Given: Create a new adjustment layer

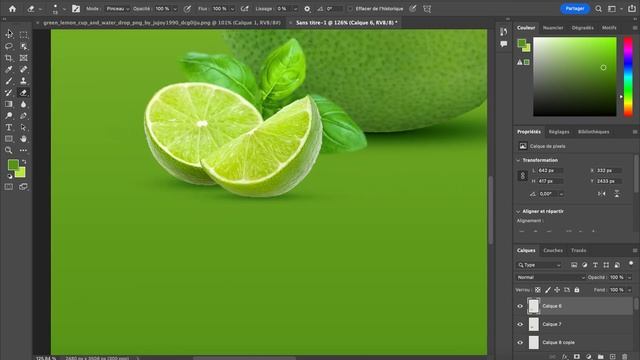Looking at the screenshot, I should pyautogui.click(x=589, y=357).
